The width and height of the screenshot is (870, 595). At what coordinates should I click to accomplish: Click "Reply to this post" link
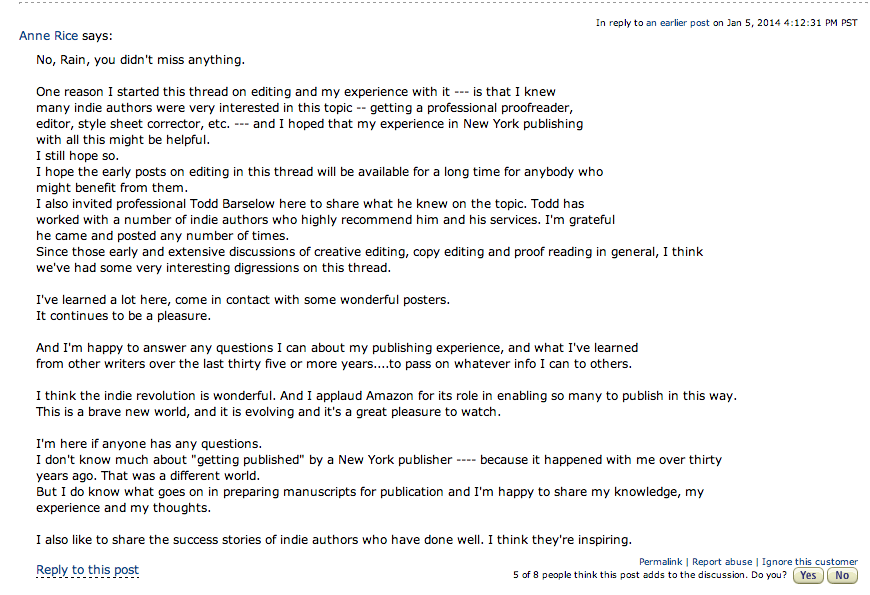click(x=87, y=570)
